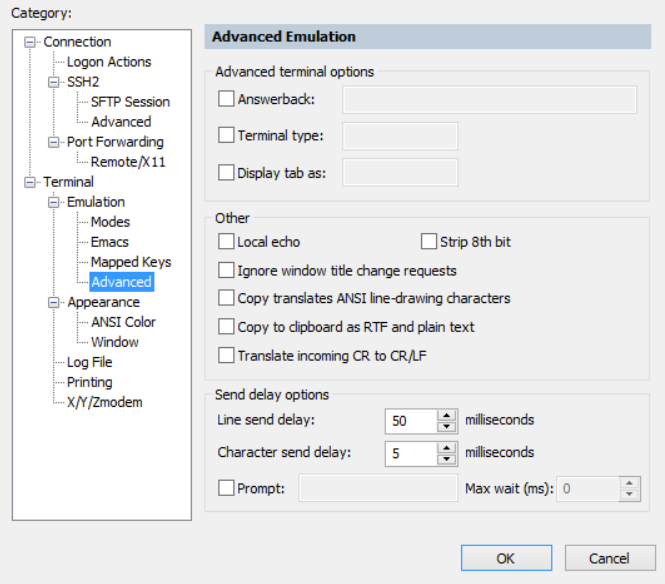
Task: Enable the Answerback checkbox
Action: pos(226,99)
